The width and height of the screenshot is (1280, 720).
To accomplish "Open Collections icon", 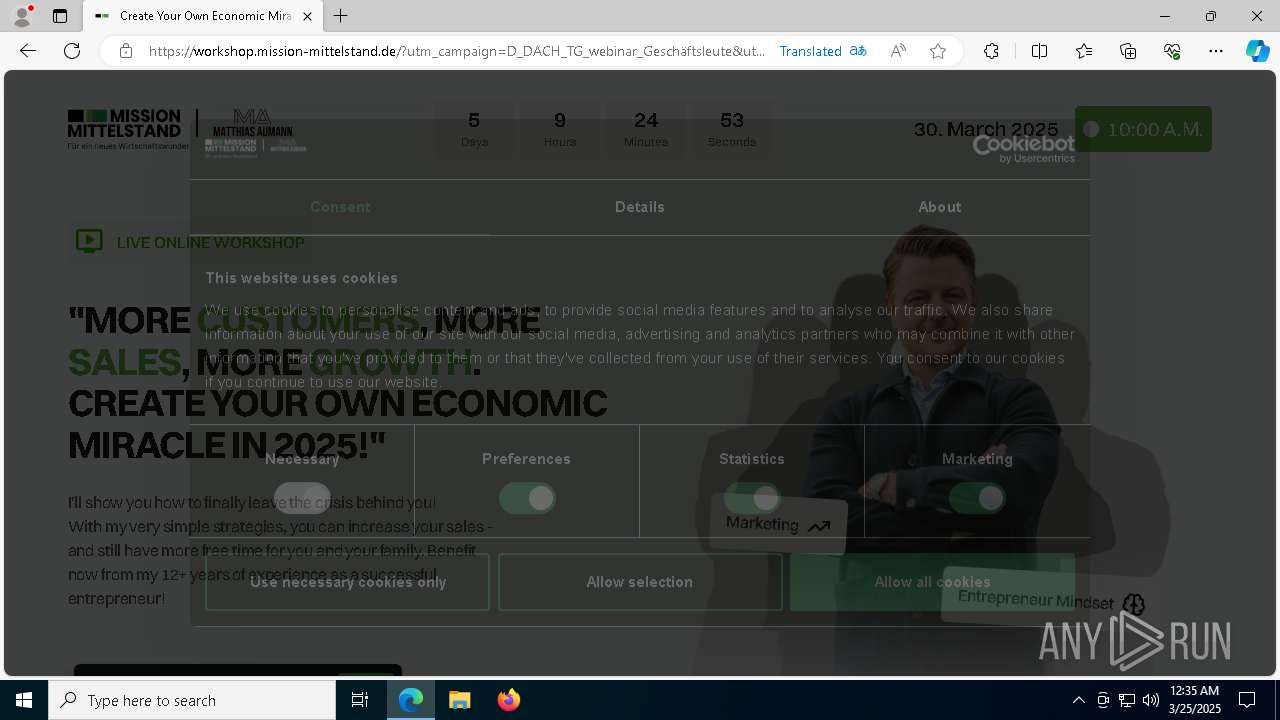I will (1128, 51).
